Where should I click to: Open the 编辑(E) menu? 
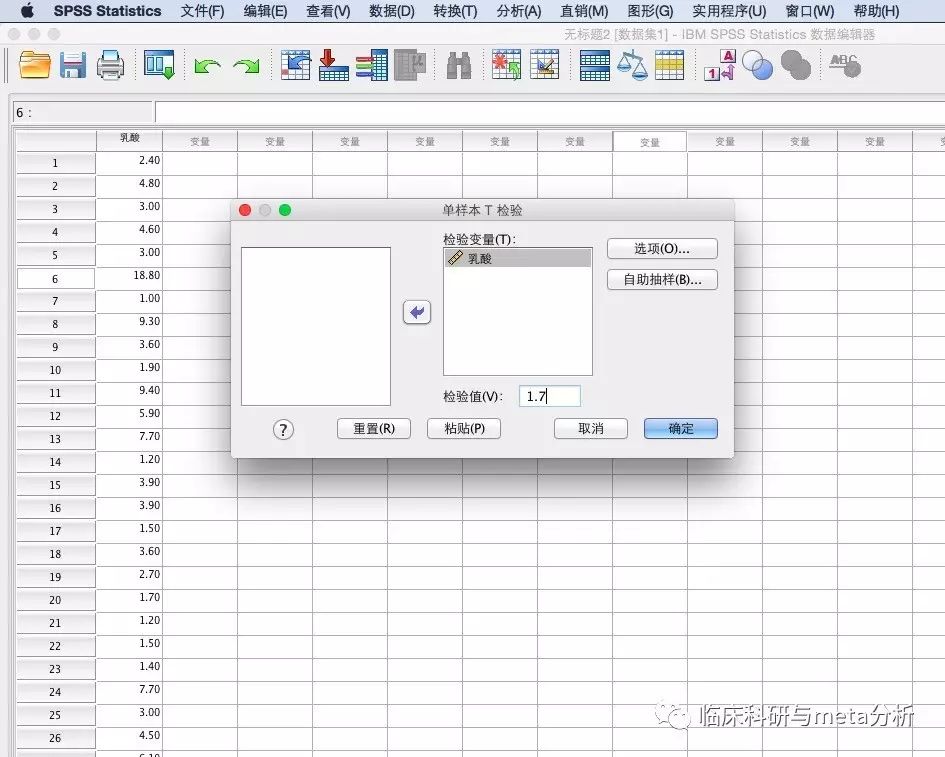coord(265,11)
